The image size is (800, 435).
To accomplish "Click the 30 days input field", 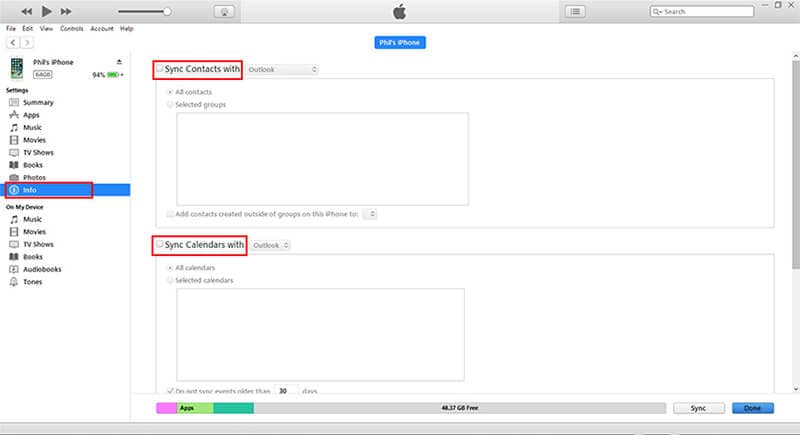I will coord(286,390).
